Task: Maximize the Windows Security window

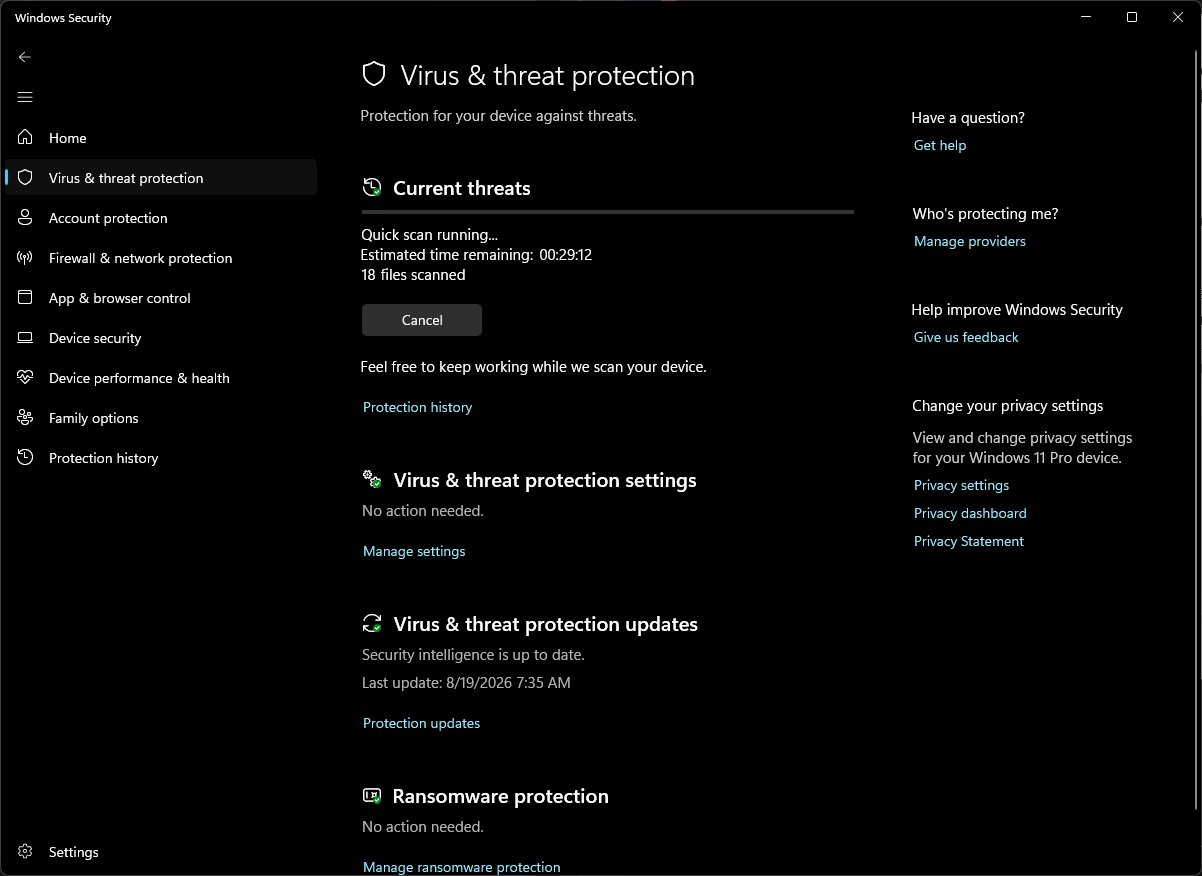Action: click(x=1132, y=17)
